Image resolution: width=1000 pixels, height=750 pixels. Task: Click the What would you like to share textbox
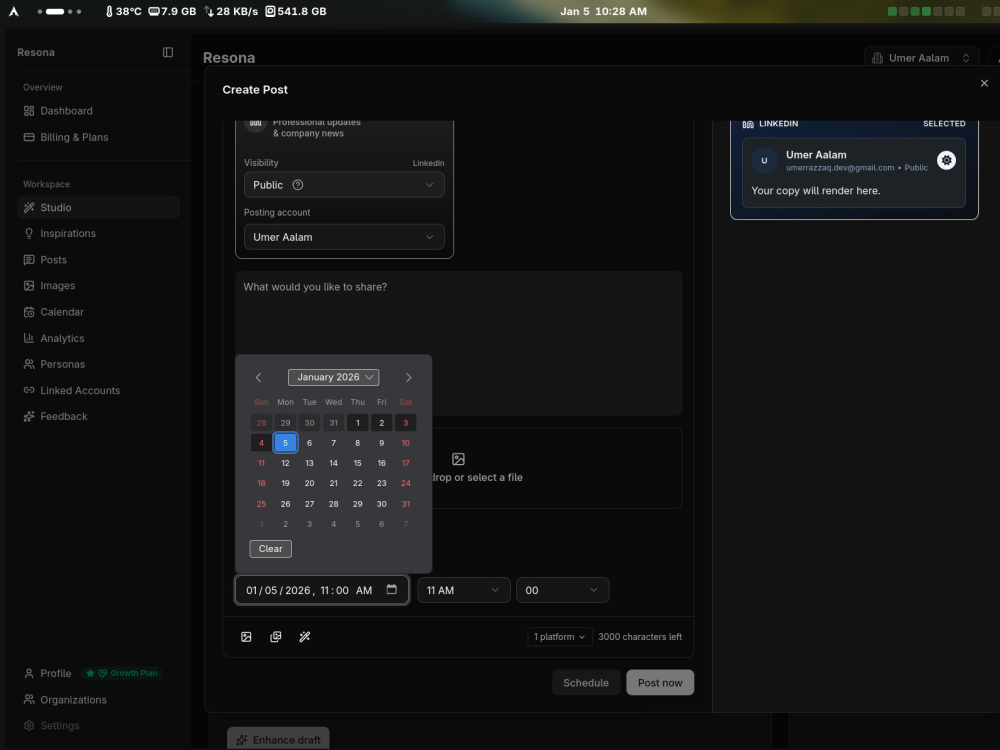[459, 343]
